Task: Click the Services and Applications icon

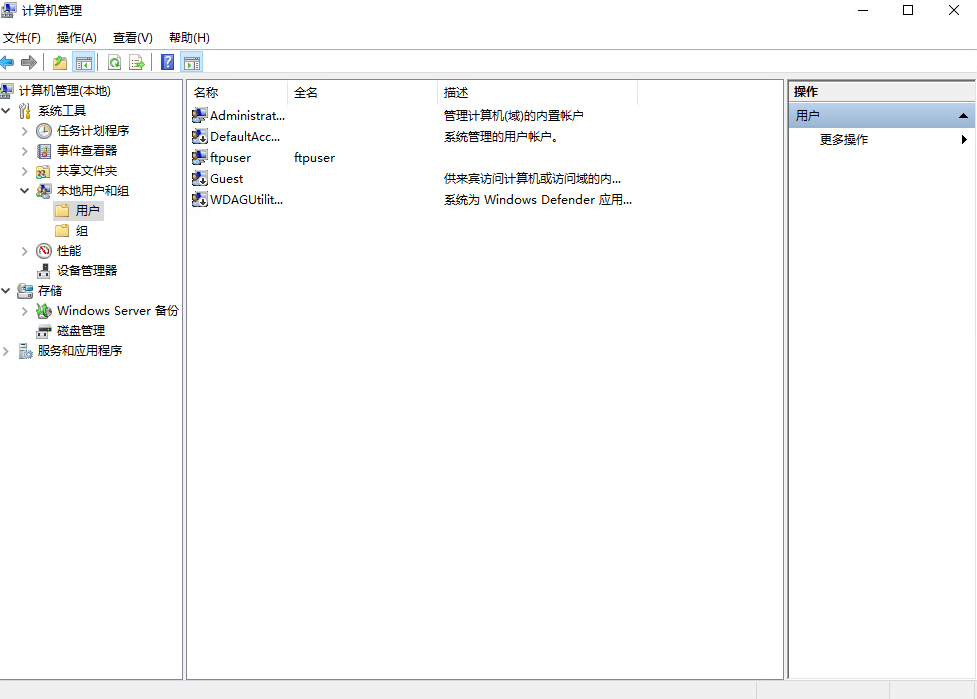Action: pyautogui.click(x=25, y=351)
